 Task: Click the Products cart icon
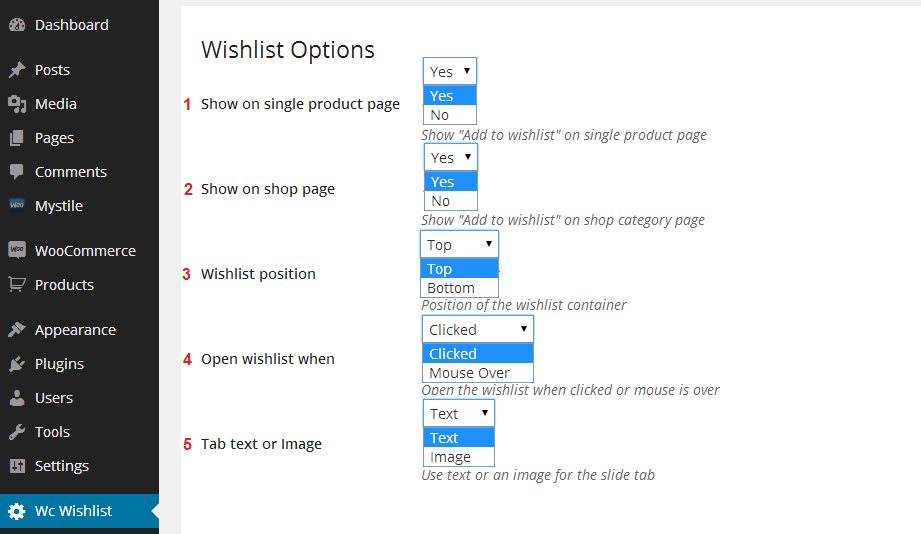click(17, 285)
